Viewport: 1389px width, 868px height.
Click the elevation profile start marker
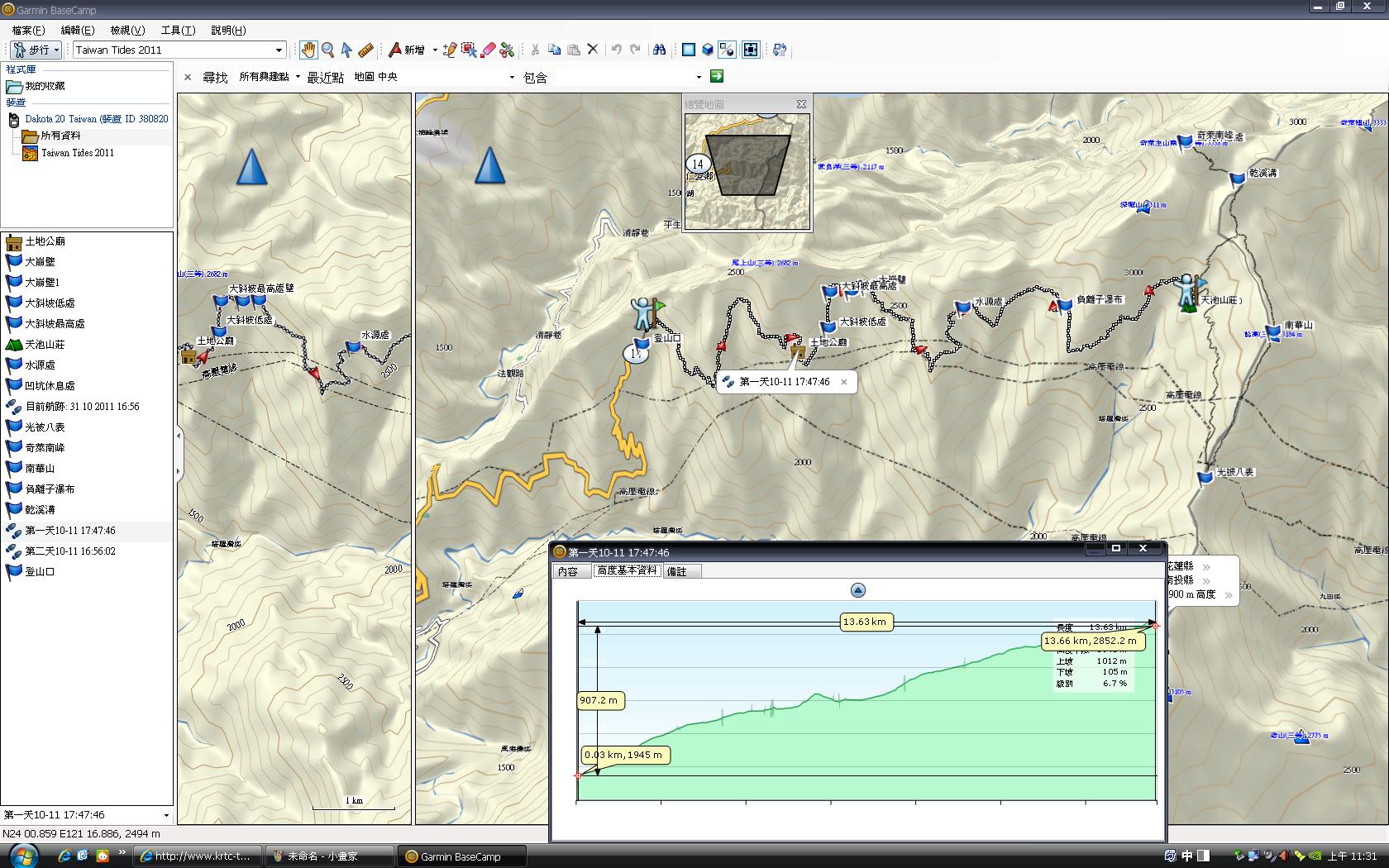point(578,775)
